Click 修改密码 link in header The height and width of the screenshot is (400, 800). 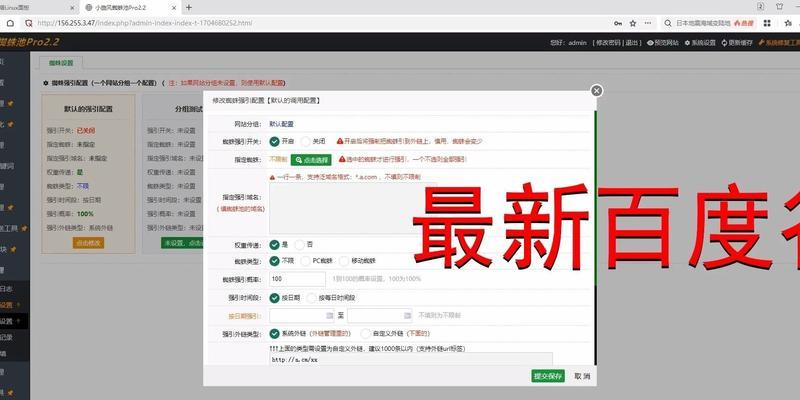coord(608,43)
